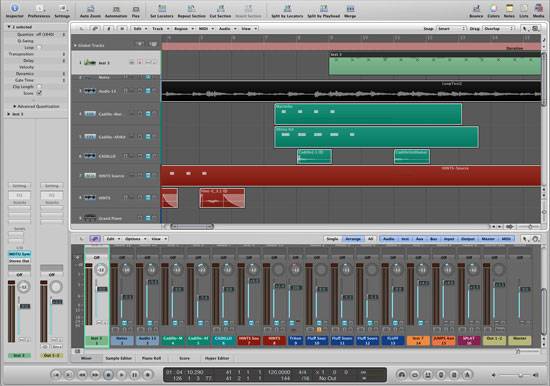Click the beat 3 track instrument icon

point(90,62)
